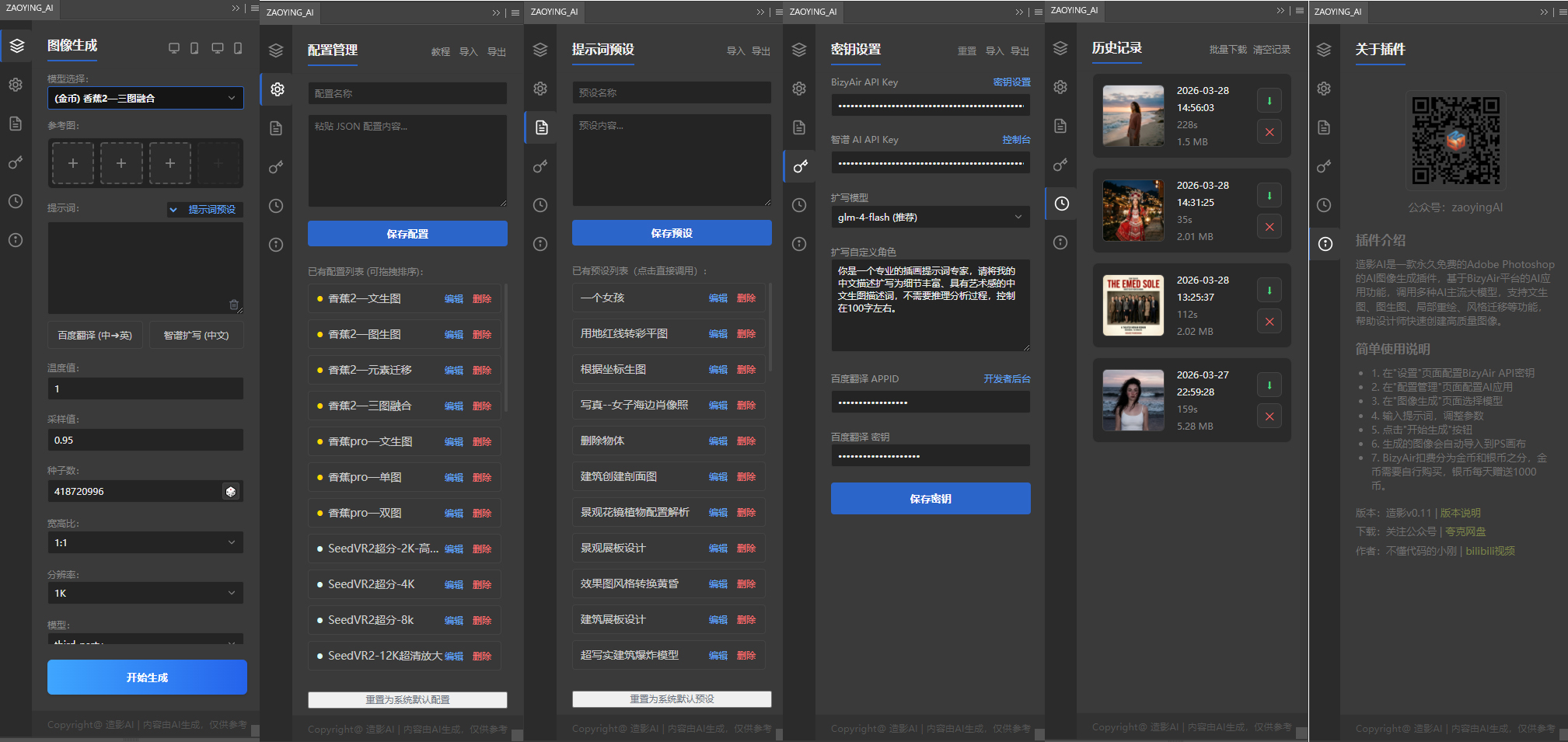Click the layers icon in the 配置管理 panel sidebar
Image resolution: width=1568 pixels, height=742 pixels.
point(276,51)
